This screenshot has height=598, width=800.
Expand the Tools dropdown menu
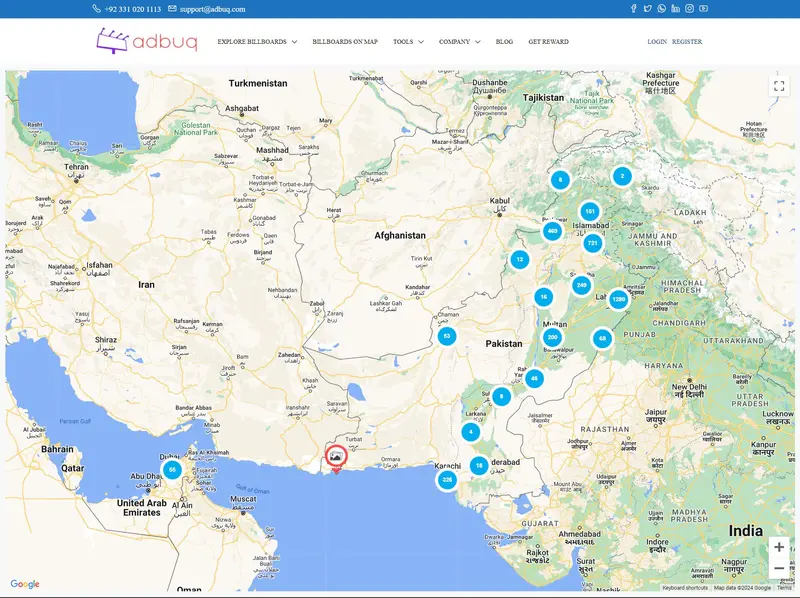pyautogui.click(x=408, y=42)
